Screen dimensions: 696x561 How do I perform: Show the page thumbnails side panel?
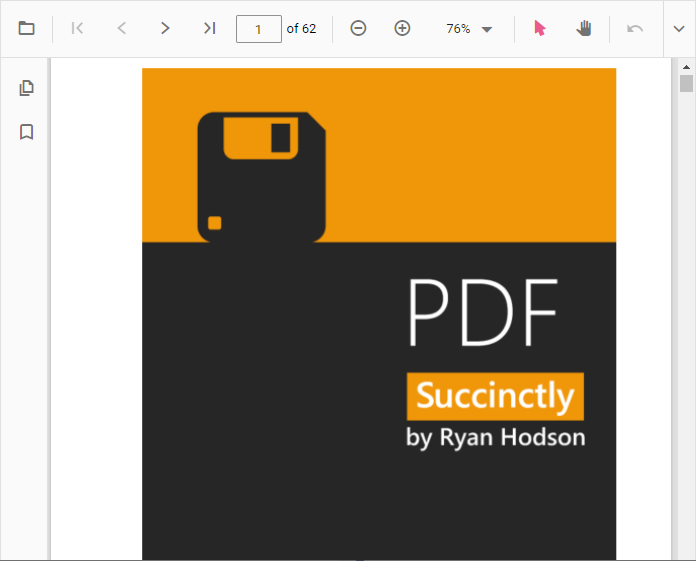pos(27,88)
